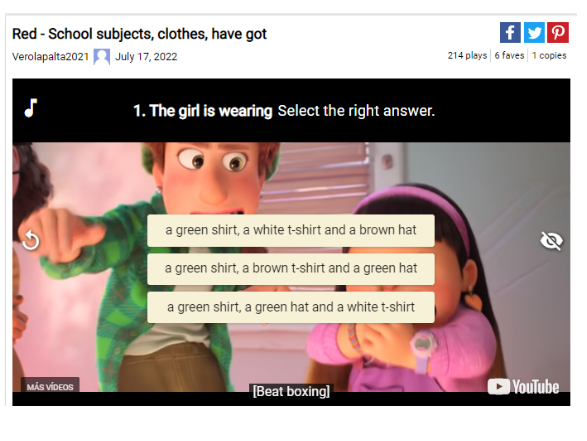587x441 pixels.
Task: Click the 1 copies counter
Action: pyautogui.click(x=549, y=56)
